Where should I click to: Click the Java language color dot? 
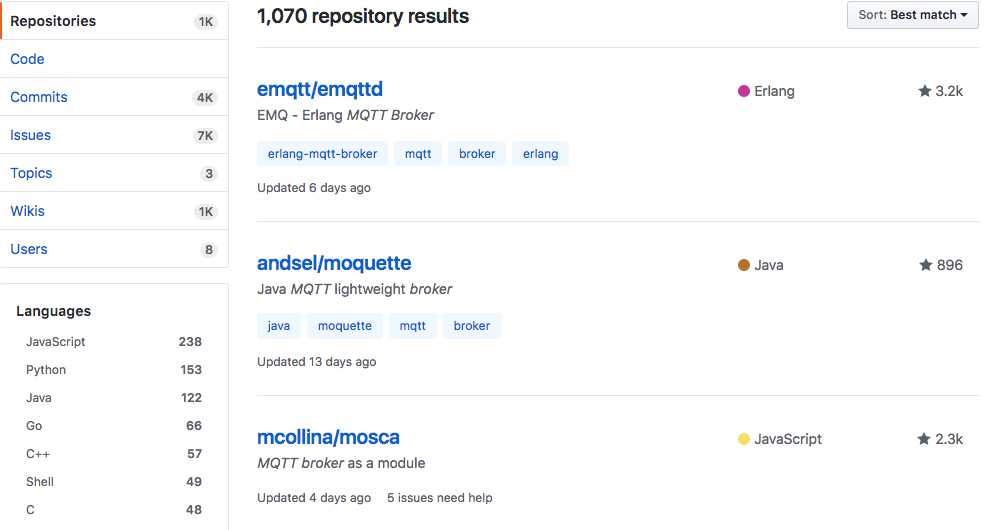[x=744, y=265]
